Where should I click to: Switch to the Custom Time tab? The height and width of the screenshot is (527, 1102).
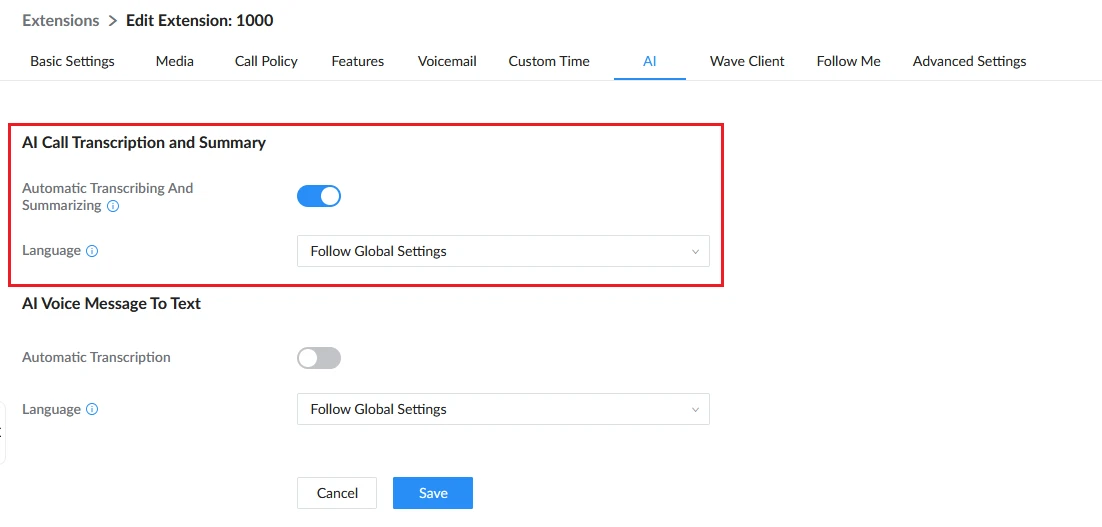coord(549,61)
